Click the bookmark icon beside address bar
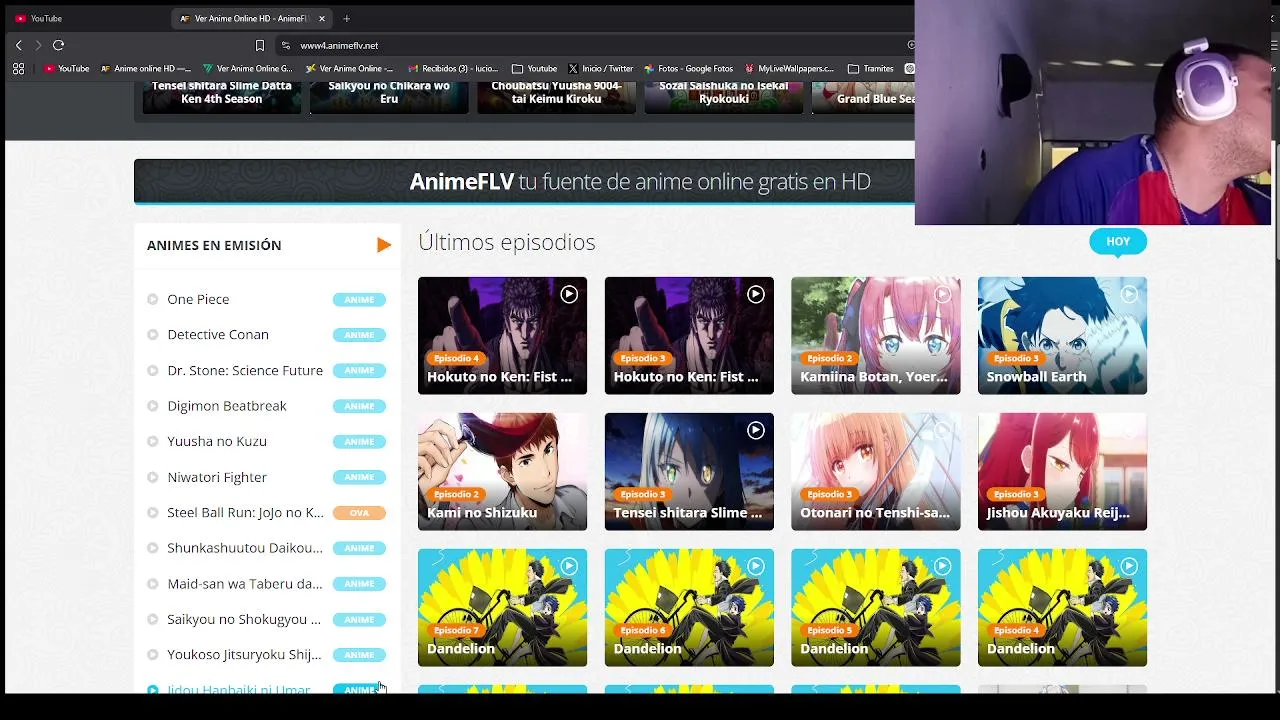This screenshot has width=1280, height=720. (x=260, y=45)
